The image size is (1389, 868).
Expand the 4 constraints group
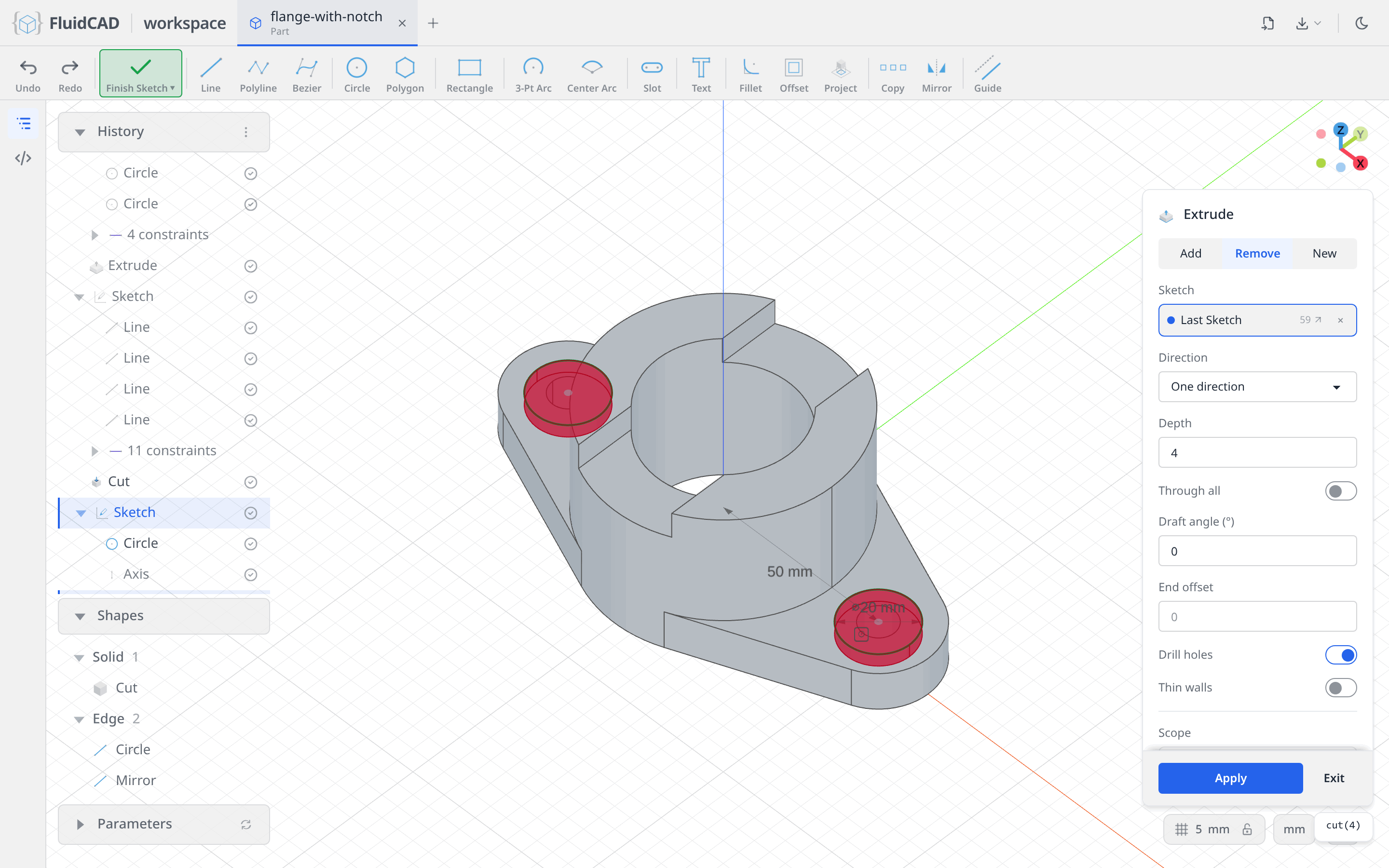coord(95,235)
